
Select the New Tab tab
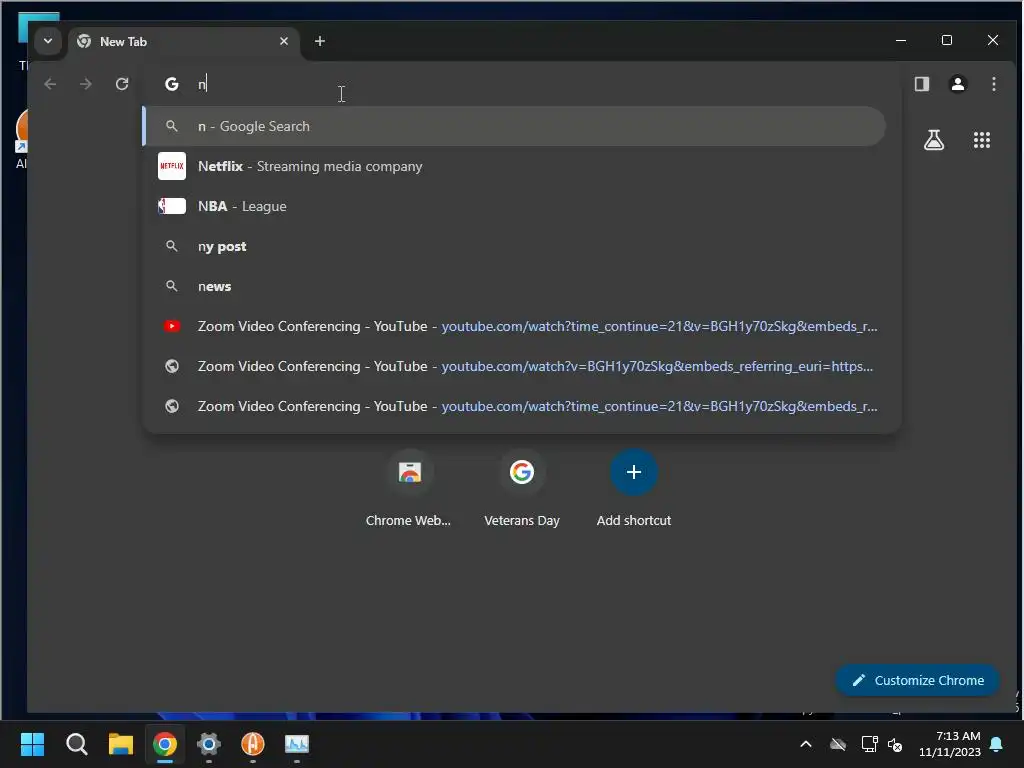184,42
